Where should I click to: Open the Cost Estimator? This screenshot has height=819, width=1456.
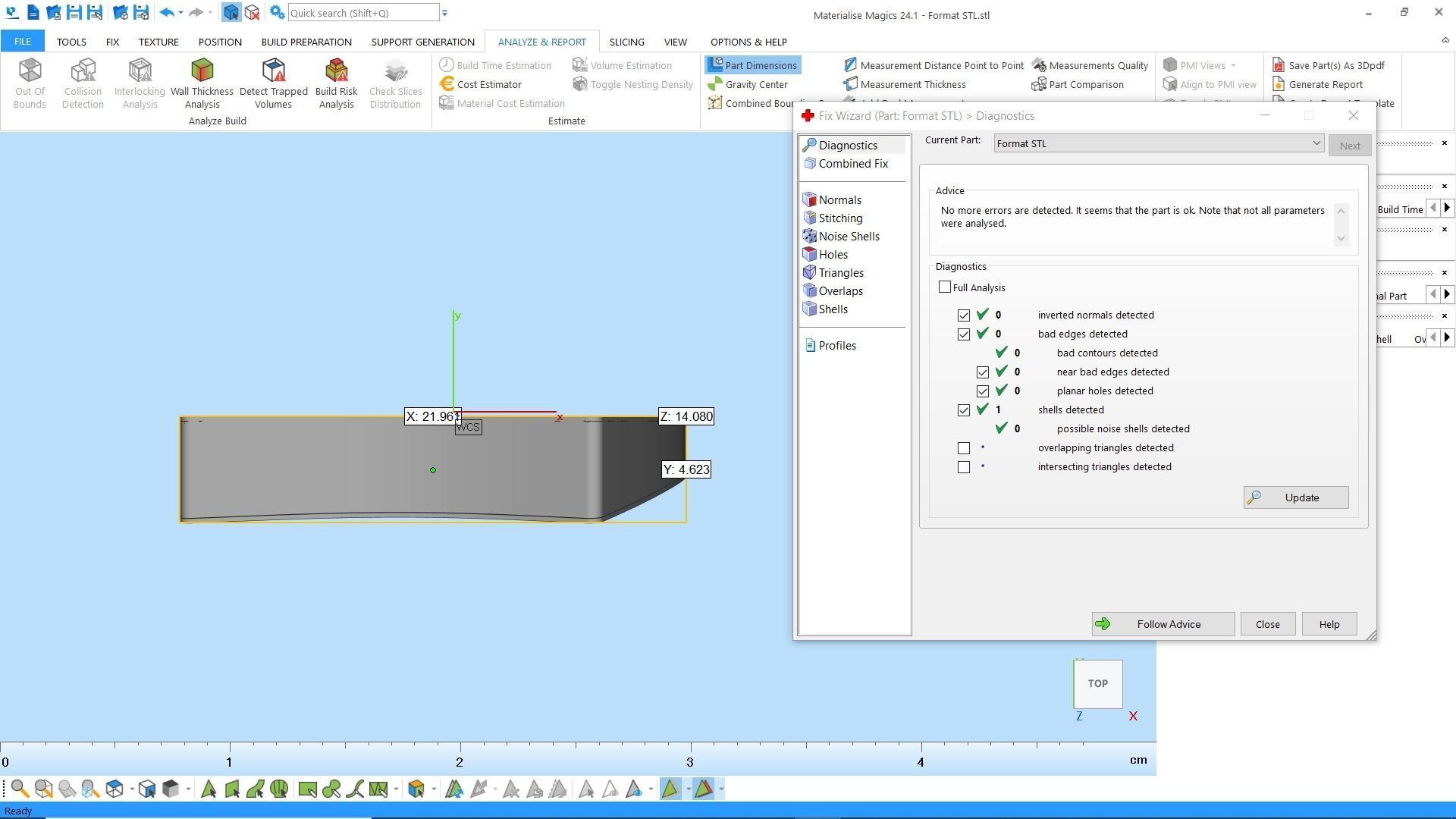coord(481,84)
